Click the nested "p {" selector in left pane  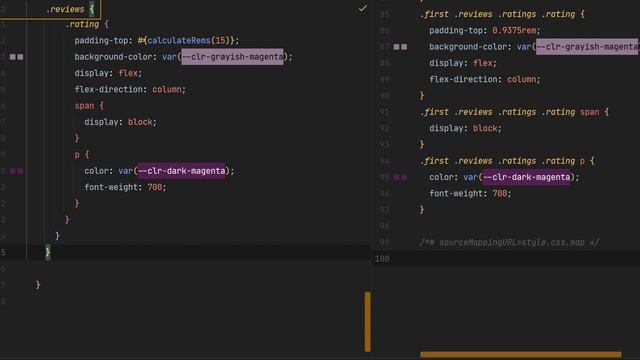tap(82, 155)
